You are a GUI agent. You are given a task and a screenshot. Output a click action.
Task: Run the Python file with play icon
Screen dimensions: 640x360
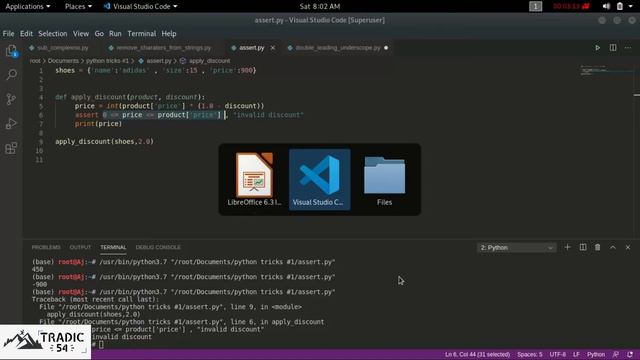coord(598,48)
